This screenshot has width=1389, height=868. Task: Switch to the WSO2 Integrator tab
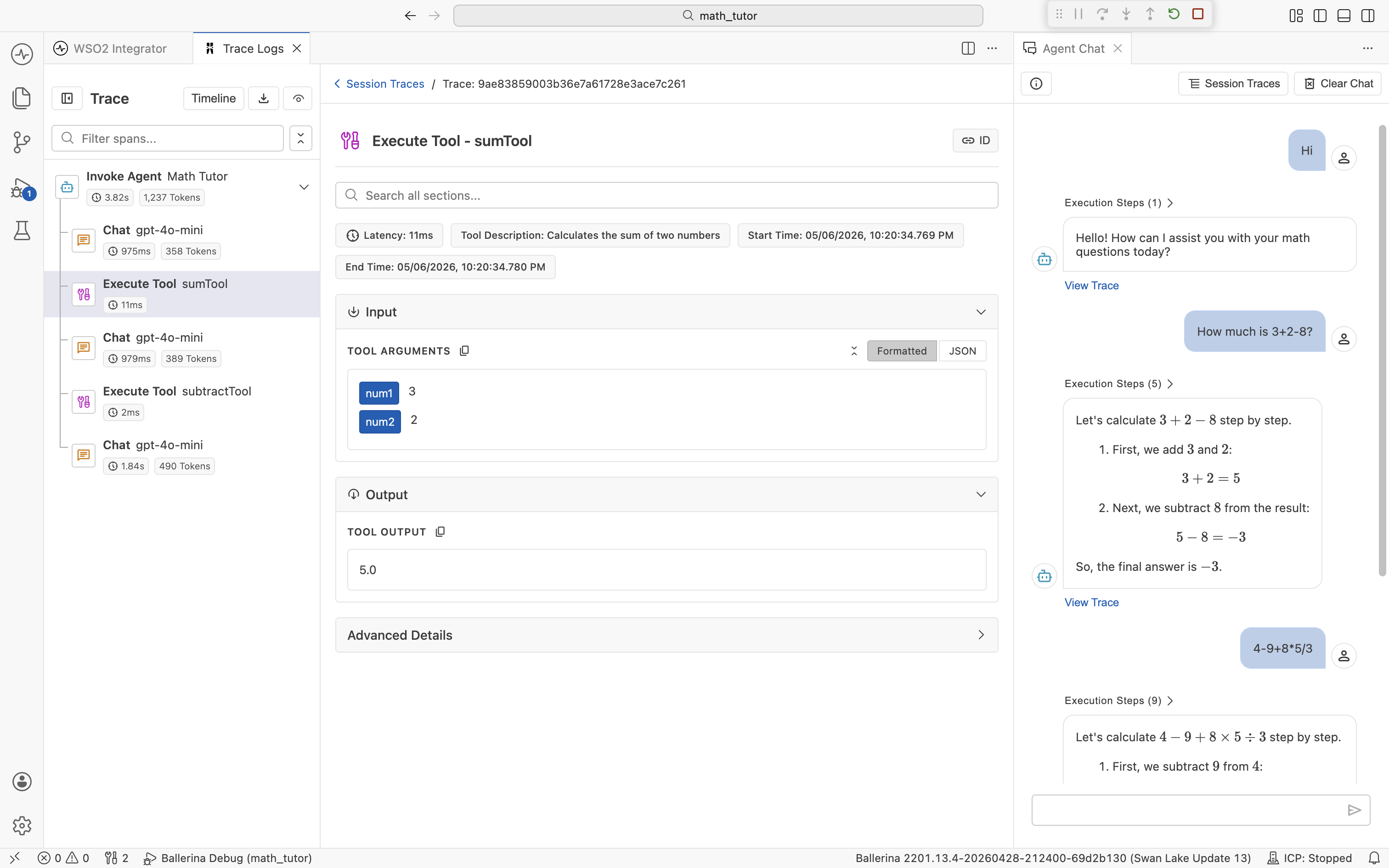(118, 48)
